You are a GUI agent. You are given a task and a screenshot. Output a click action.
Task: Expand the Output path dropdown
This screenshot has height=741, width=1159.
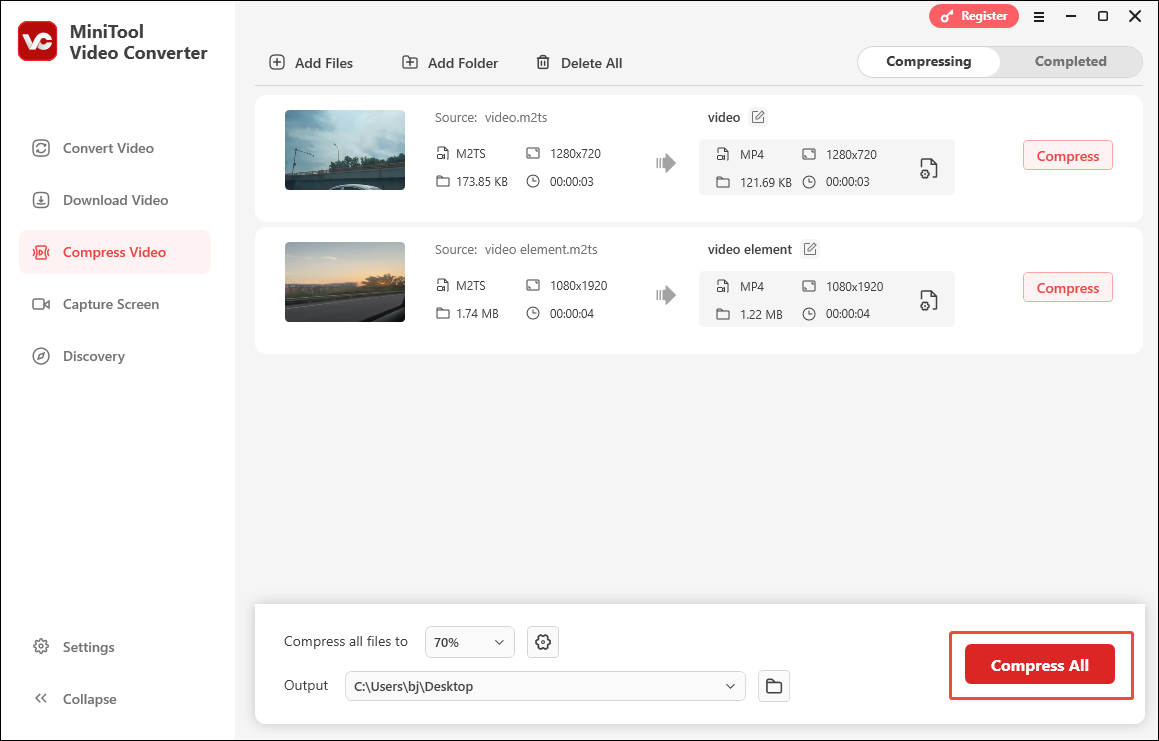pos(729,686)
